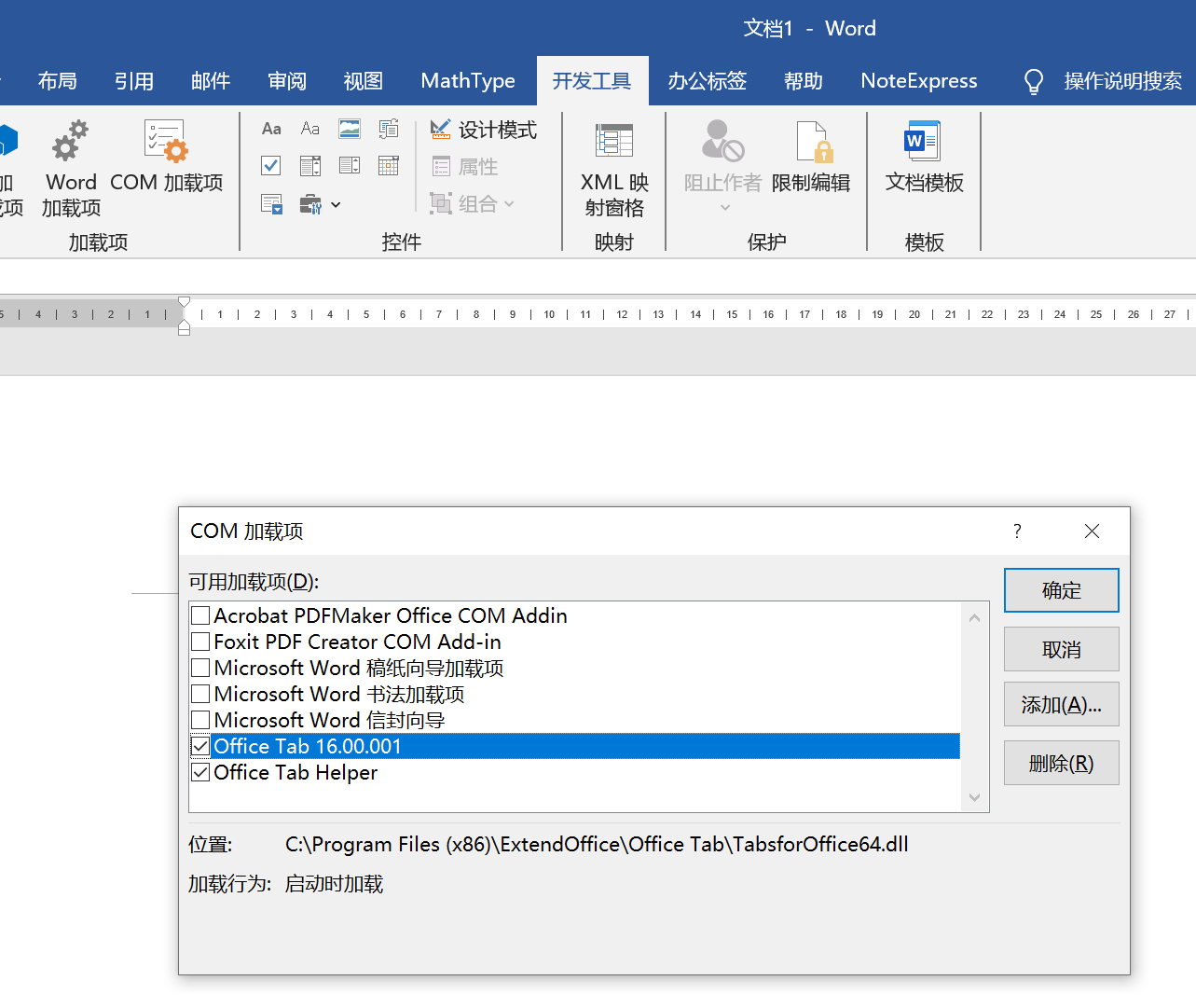Click 取消 to cancel dialog

[x=1062, y=649]
